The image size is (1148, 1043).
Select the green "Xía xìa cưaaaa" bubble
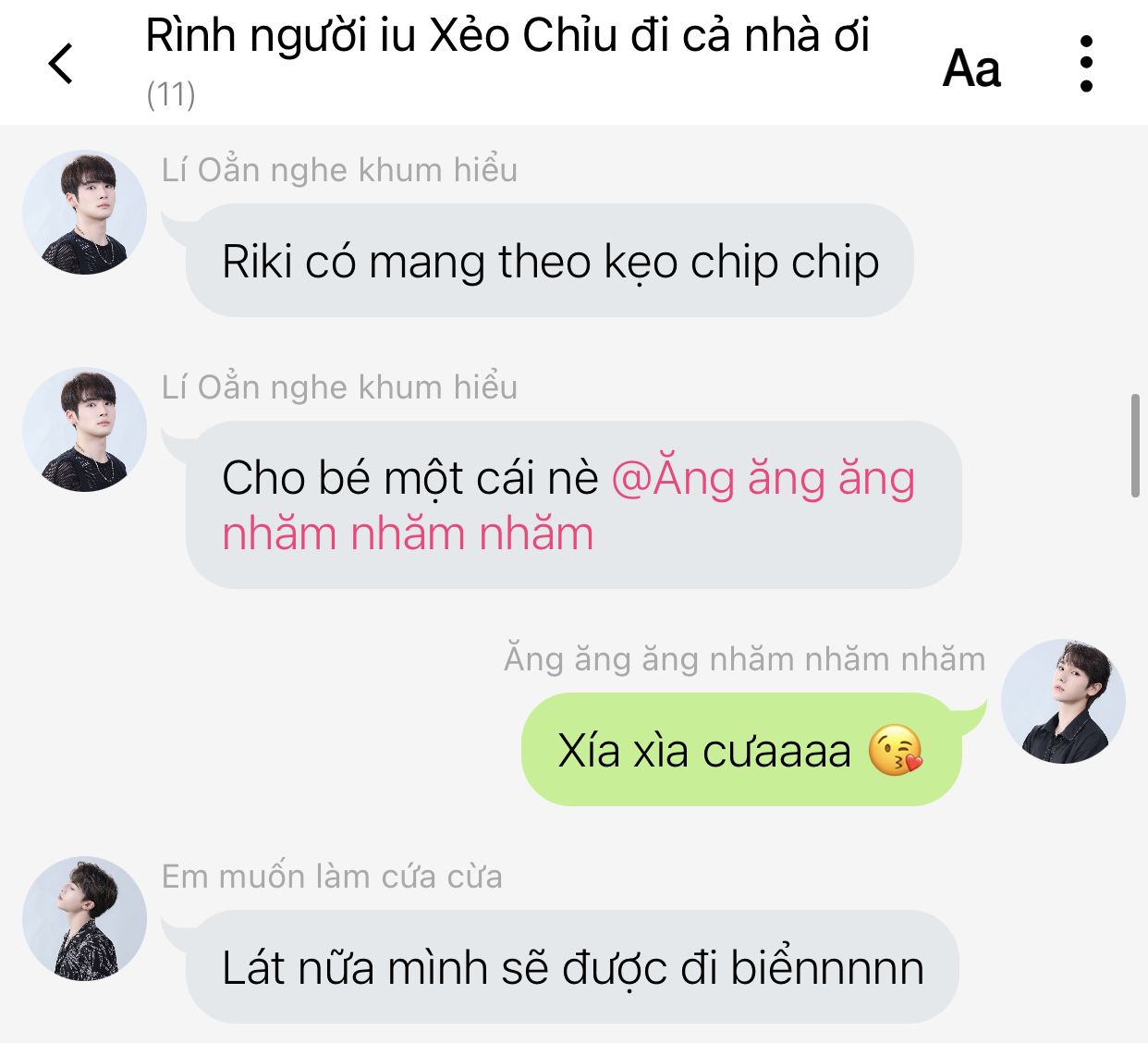(x=741, y=750)
